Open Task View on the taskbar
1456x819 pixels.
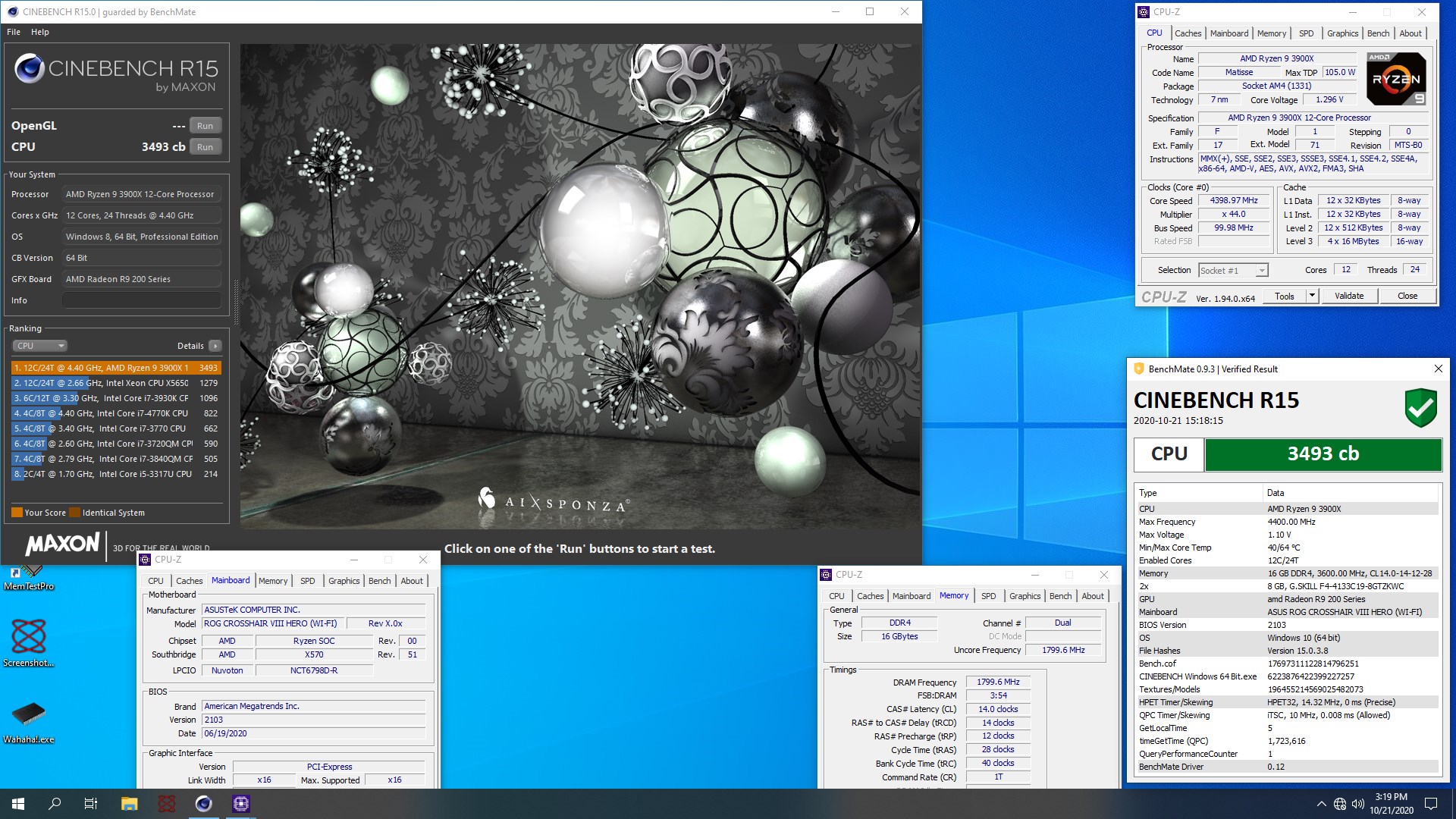pos(91,804)
